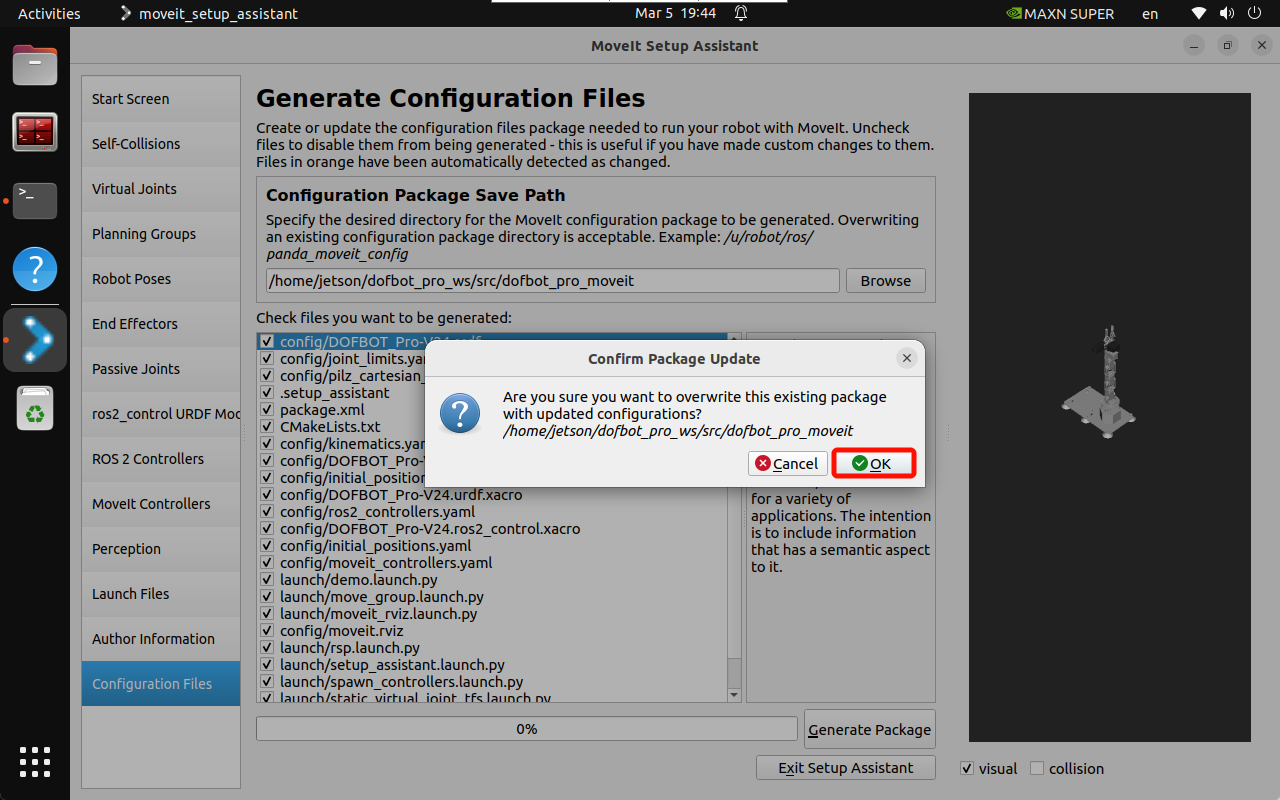
Task: Uncheck the .setup_assistant checkbox
Action: [x=267, y=392]
